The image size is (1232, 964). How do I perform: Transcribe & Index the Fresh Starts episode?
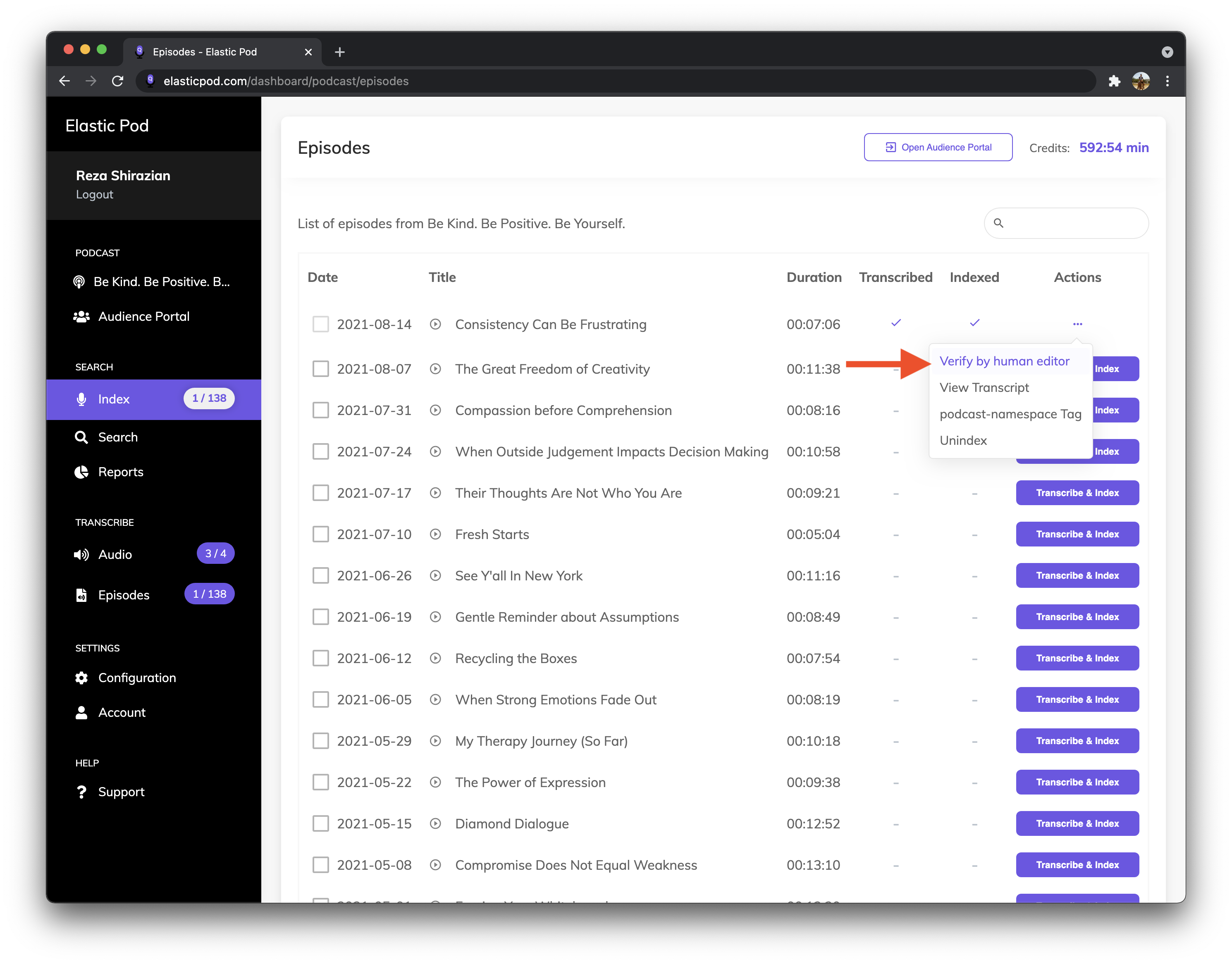click(1077, 534)
